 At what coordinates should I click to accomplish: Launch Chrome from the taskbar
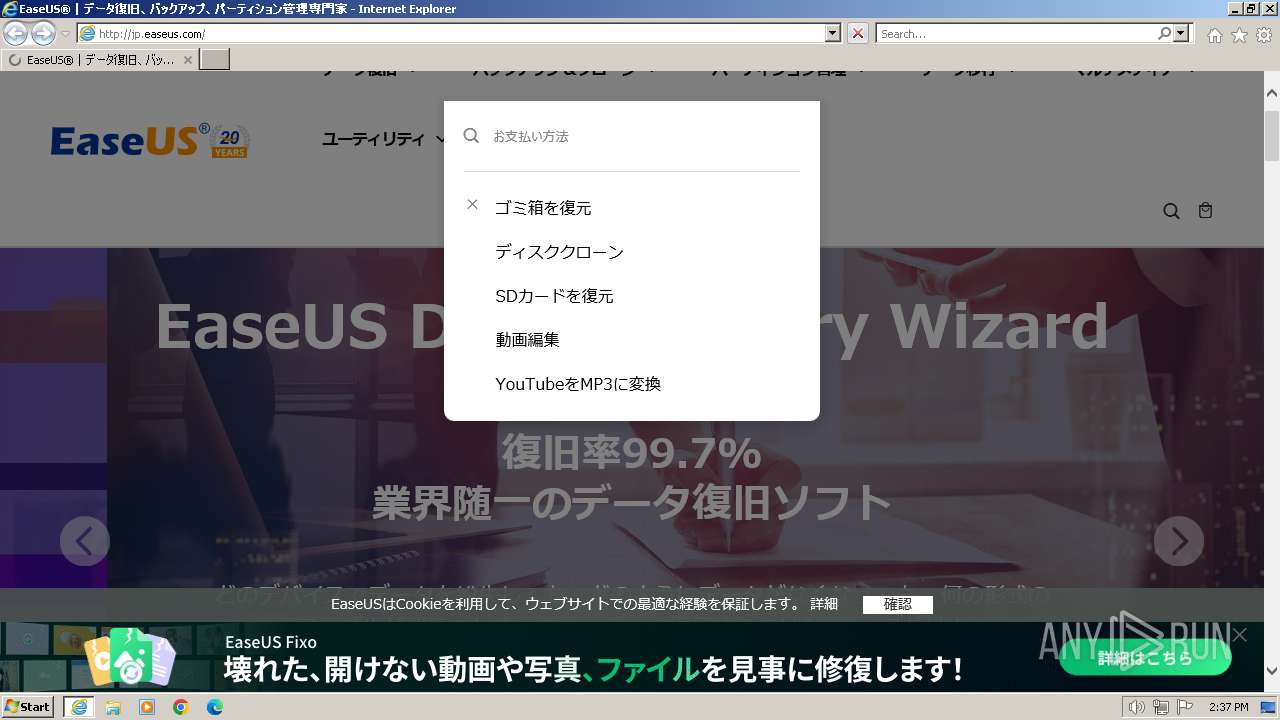click(x=181, y=707)
